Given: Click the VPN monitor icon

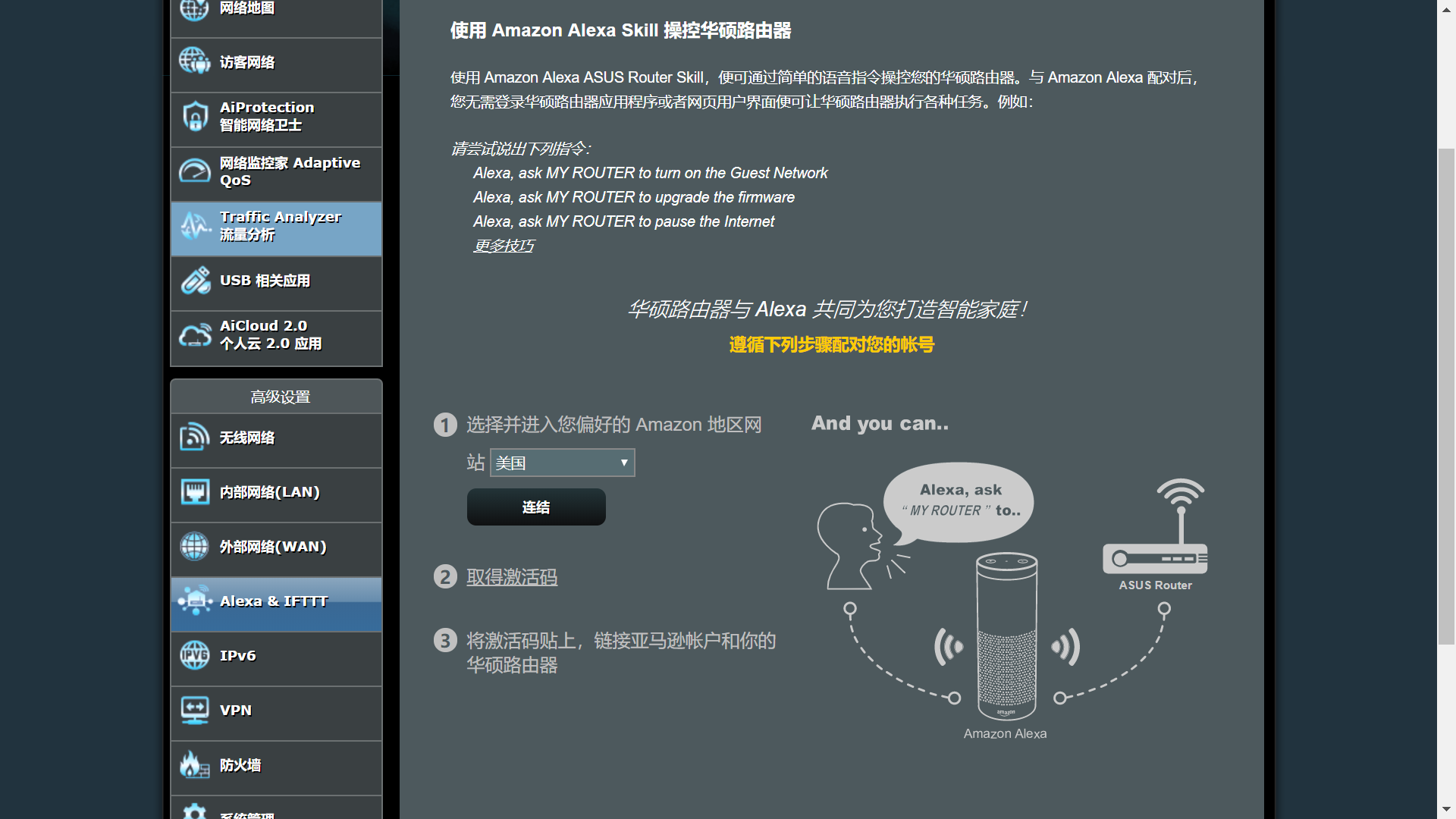Looking at the screenshot, I should point(195,710).
